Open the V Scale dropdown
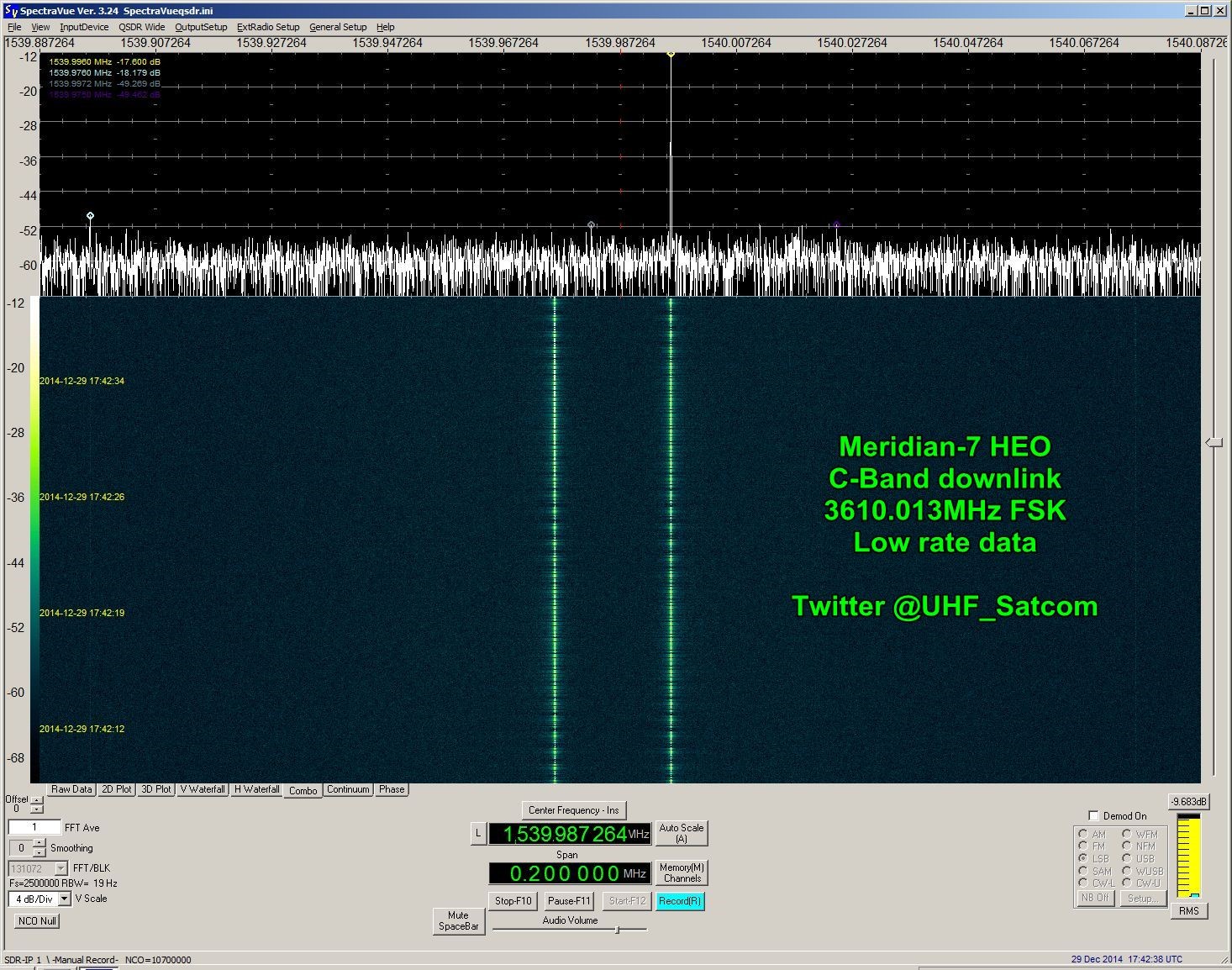 [64, 899]
